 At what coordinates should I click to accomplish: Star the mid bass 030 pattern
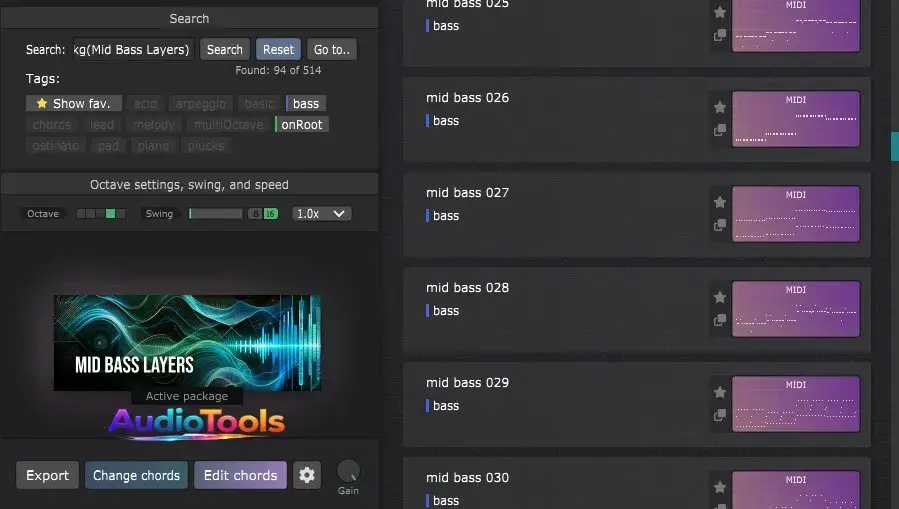[x=720, y=488]
